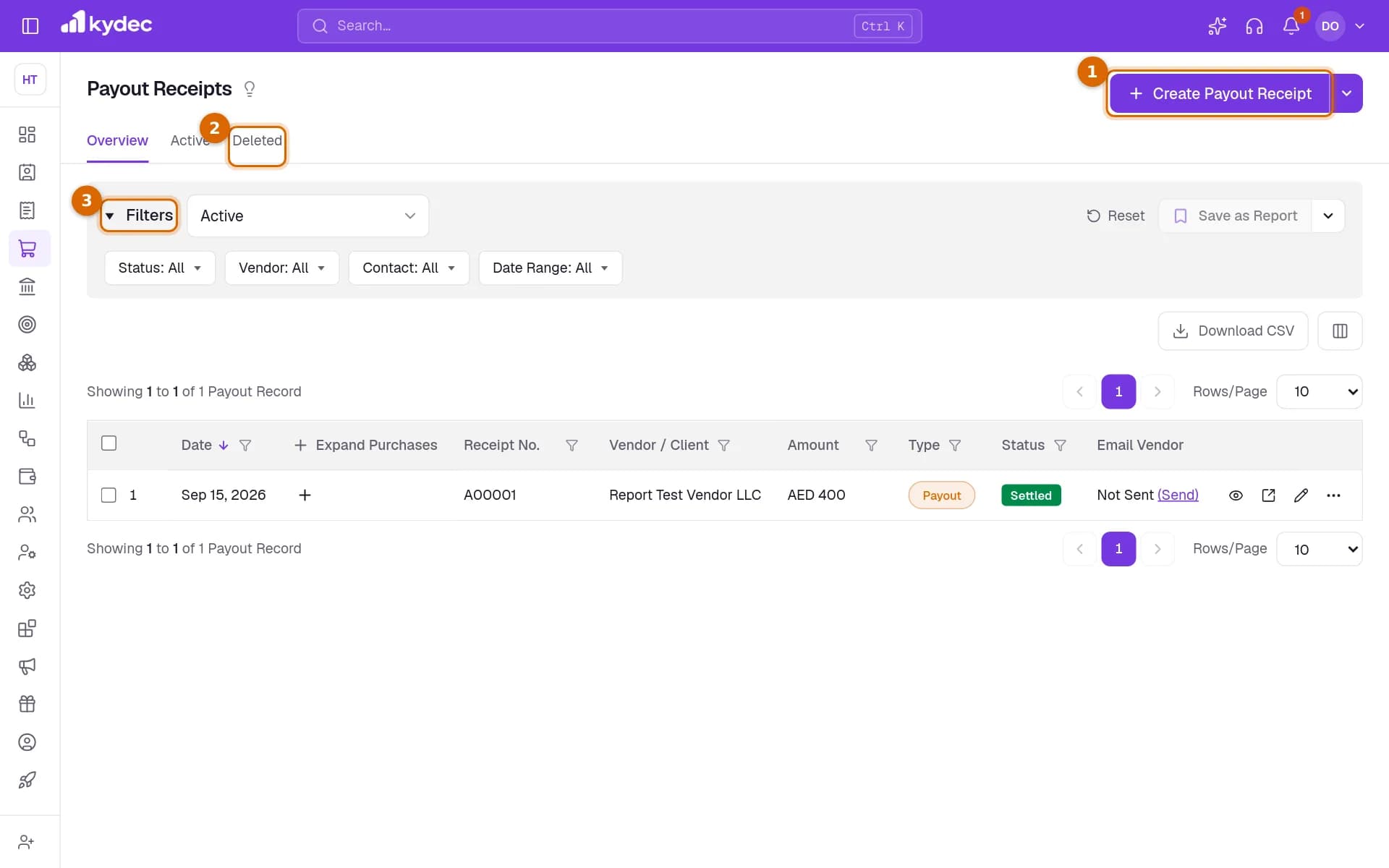Expand arrow beside Create Payout Receipt
Screen dimensions: 1389x868
point(1347,93)
